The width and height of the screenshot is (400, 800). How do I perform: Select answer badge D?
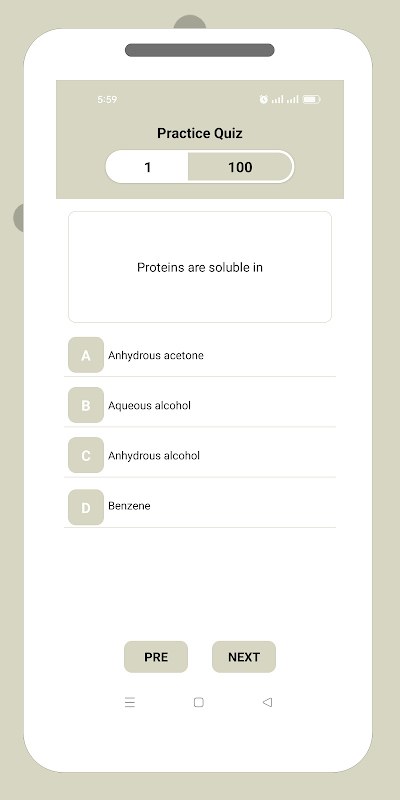coord(86,507)
